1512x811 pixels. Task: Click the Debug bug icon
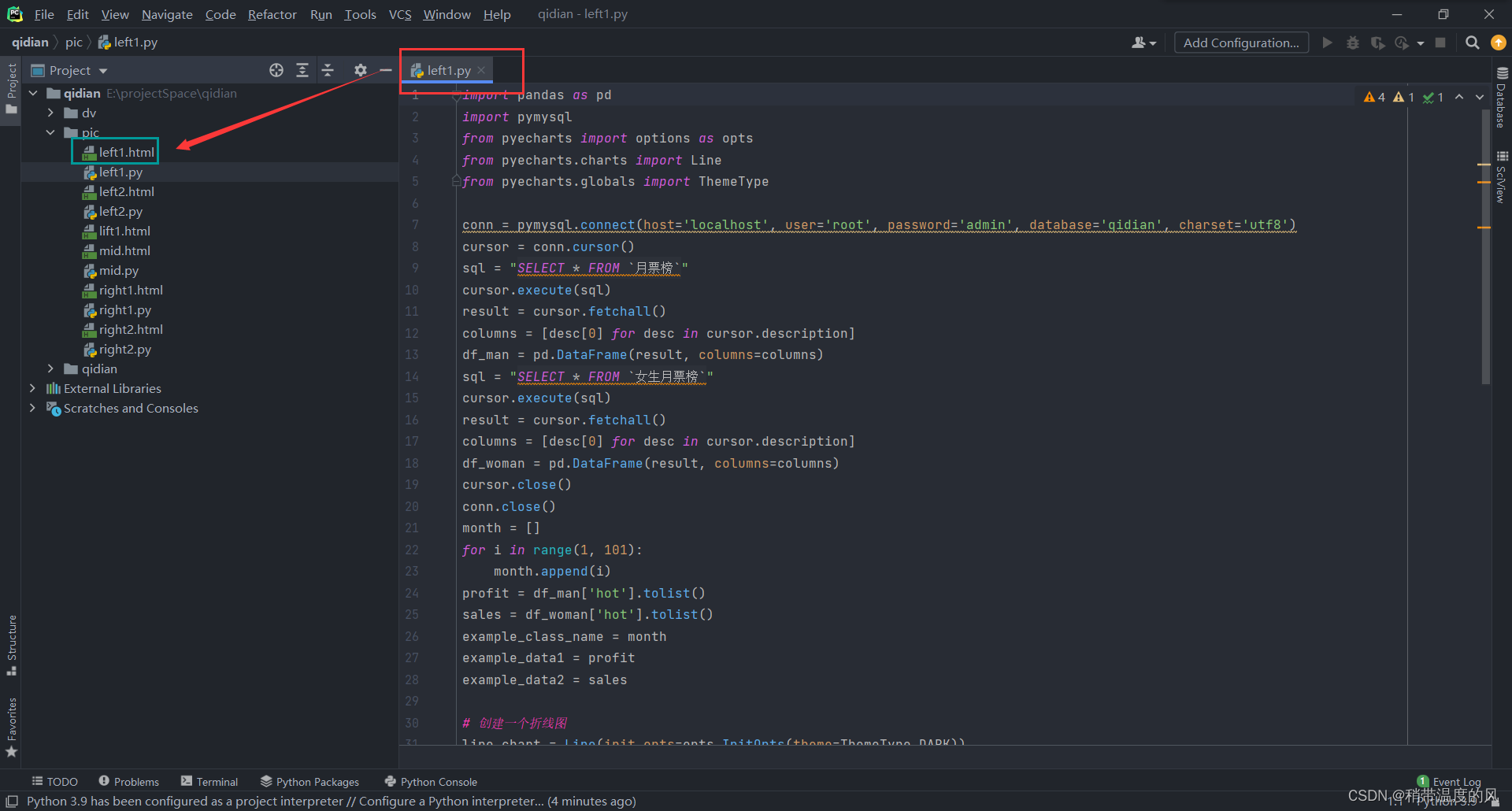point(1353,43)
